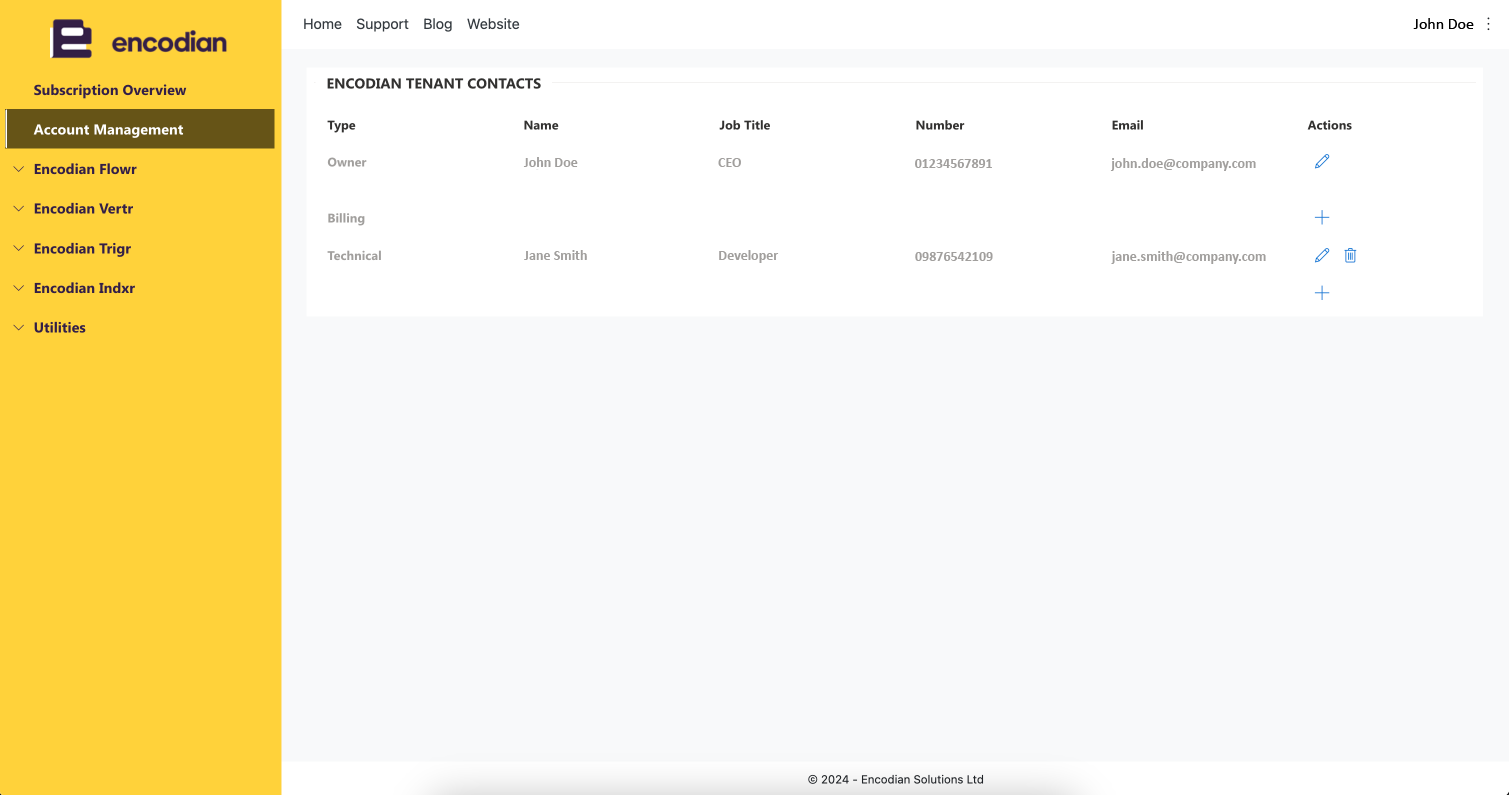1509x795 pixels.
Task: Expand the Encodian Flowr section
Action: pyautogui.click(x=85, y=169)
